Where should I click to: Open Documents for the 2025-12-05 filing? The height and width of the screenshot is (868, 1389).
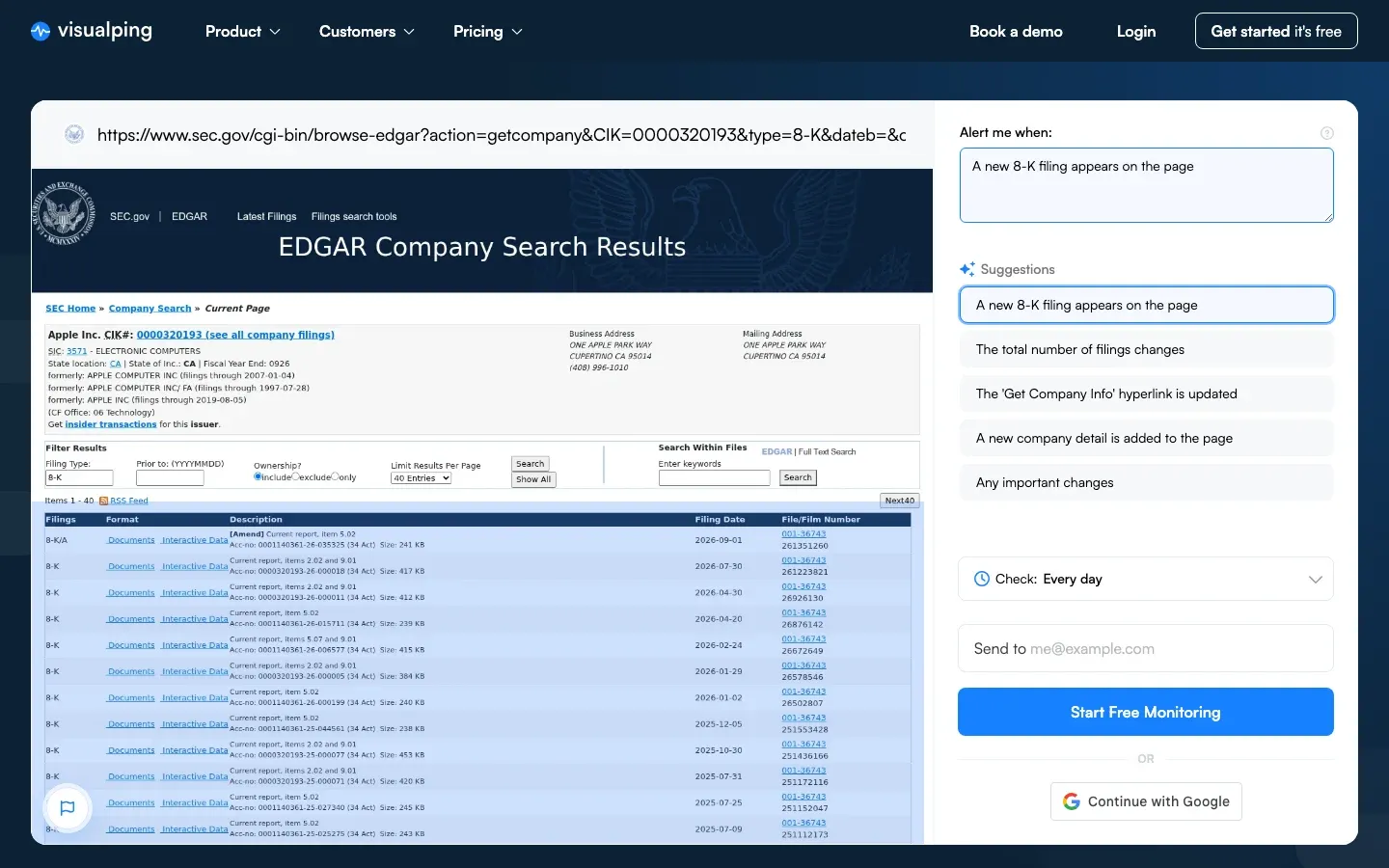pos(131,724)
